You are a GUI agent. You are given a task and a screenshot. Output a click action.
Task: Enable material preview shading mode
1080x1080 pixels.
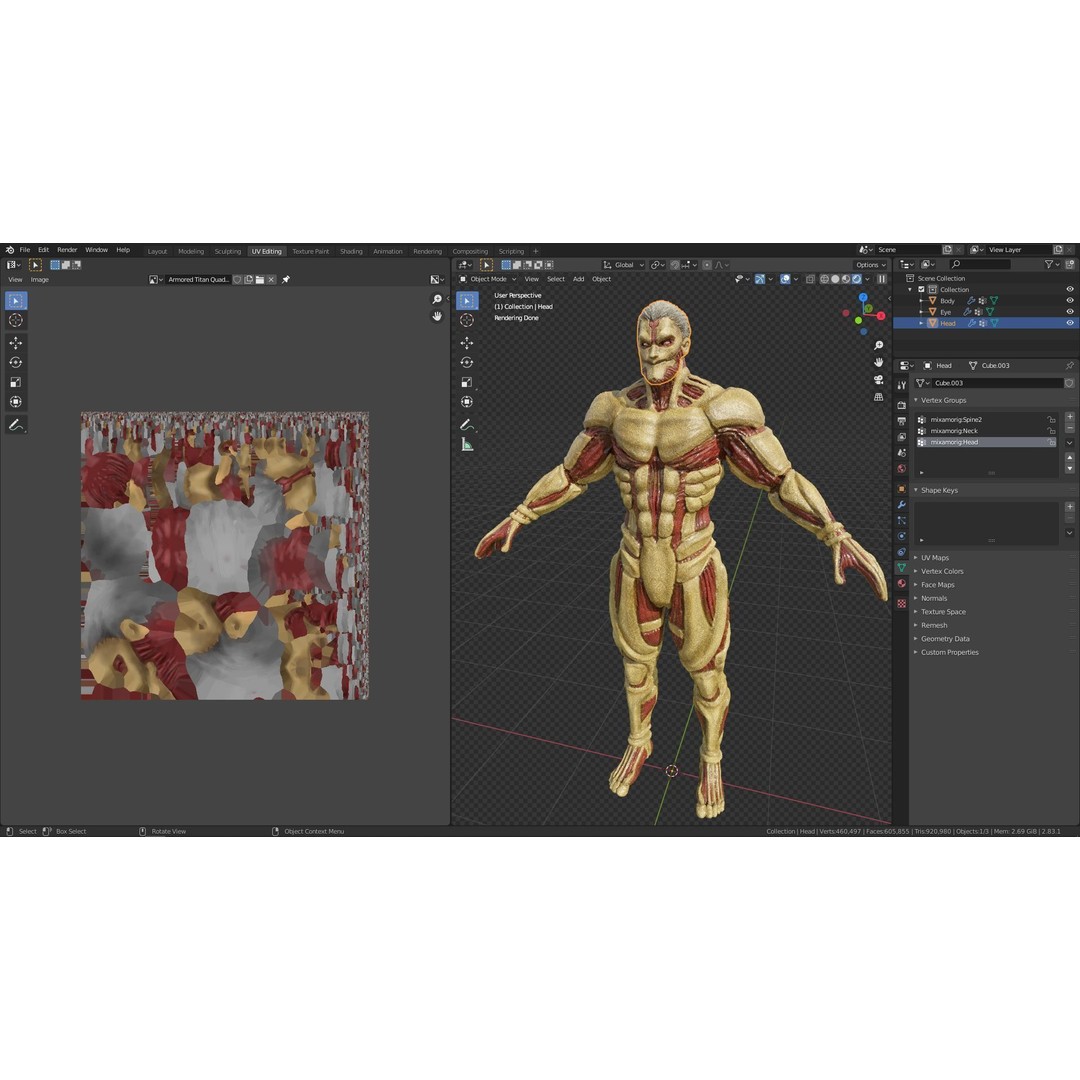(x=846, y=279)
